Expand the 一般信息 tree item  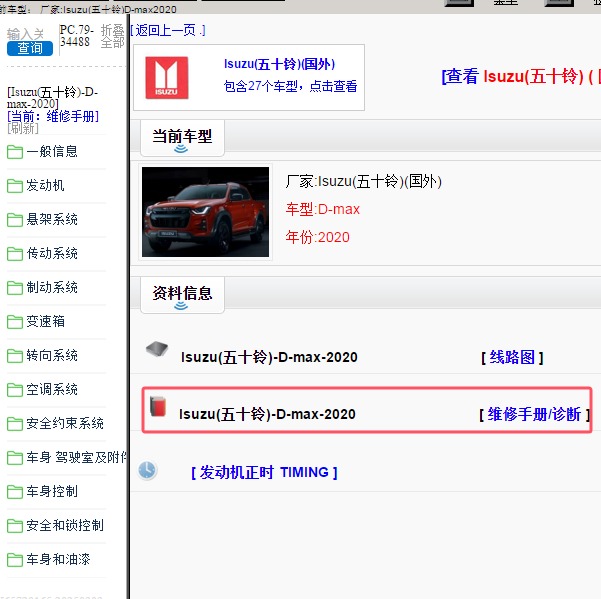(52, 151)
